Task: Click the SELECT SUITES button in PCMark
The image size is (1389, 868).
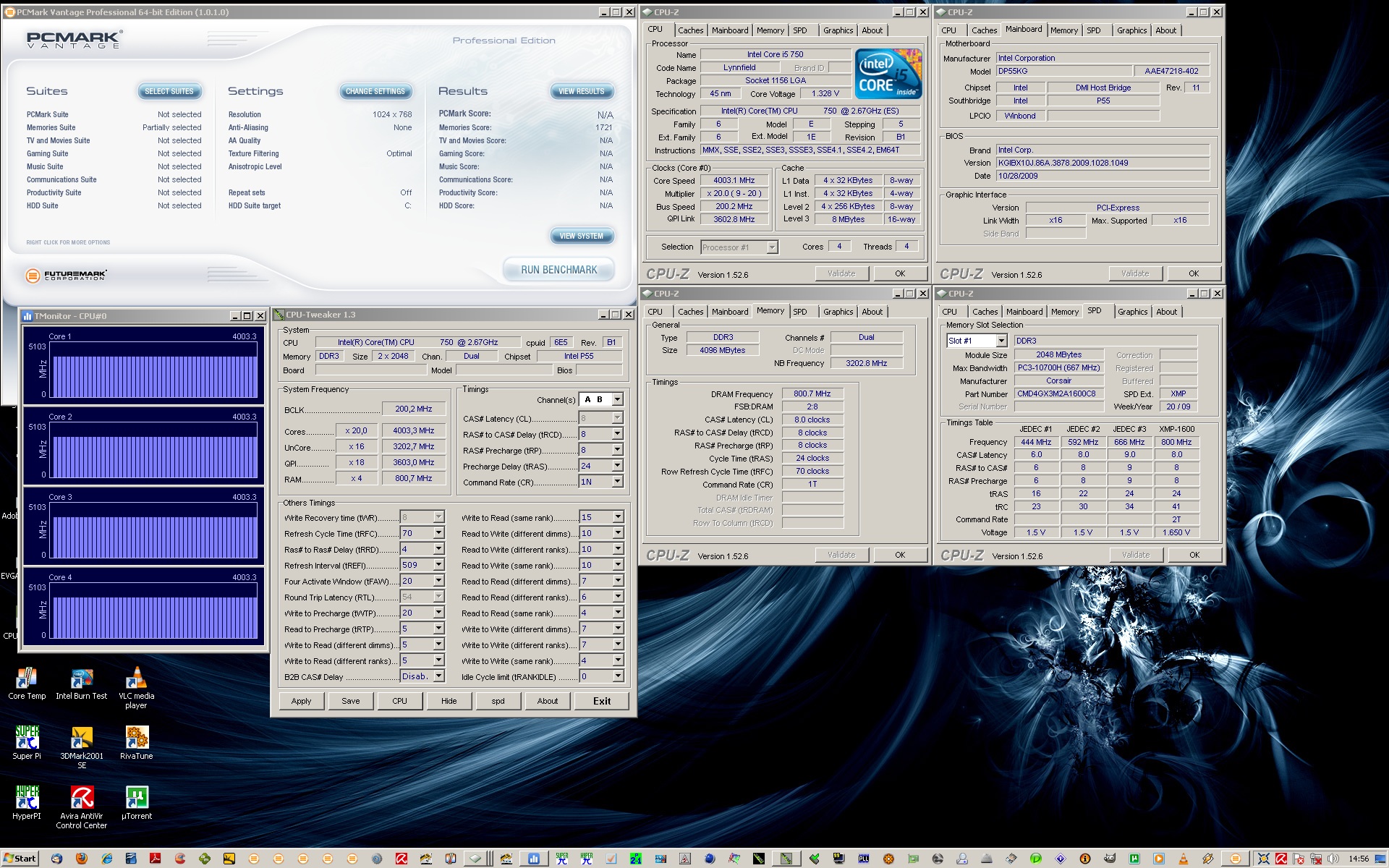Action: pyautogui.click(x=169, y=91)
